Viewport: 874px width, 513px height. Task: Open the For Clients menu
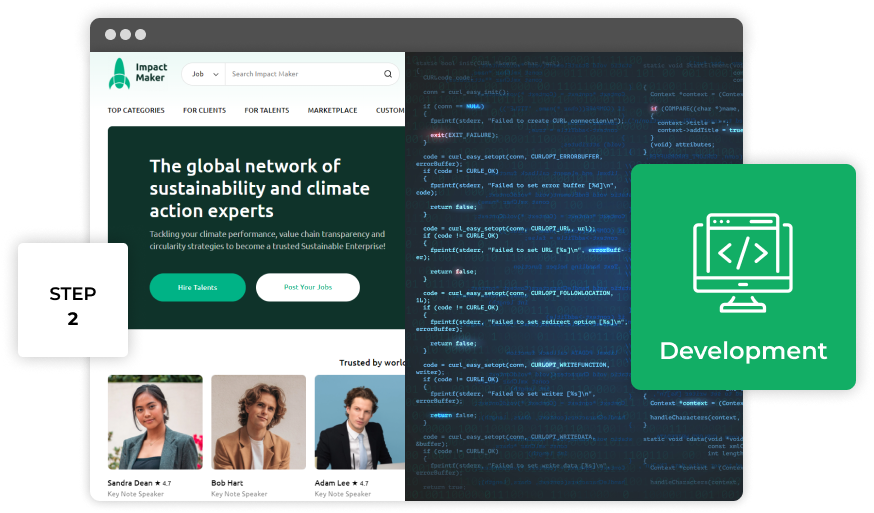coord(205,110)
